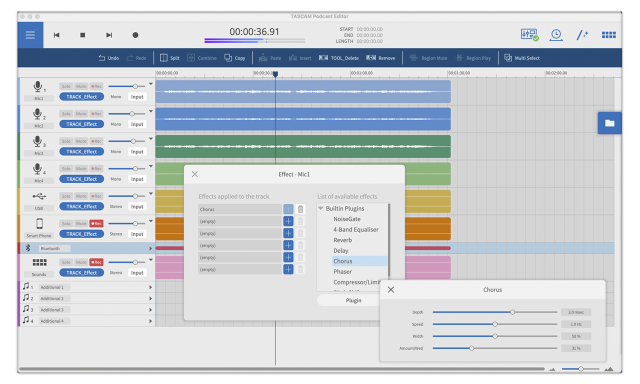
Task: Click the Remove tool
Action: [x=380, y=58]
